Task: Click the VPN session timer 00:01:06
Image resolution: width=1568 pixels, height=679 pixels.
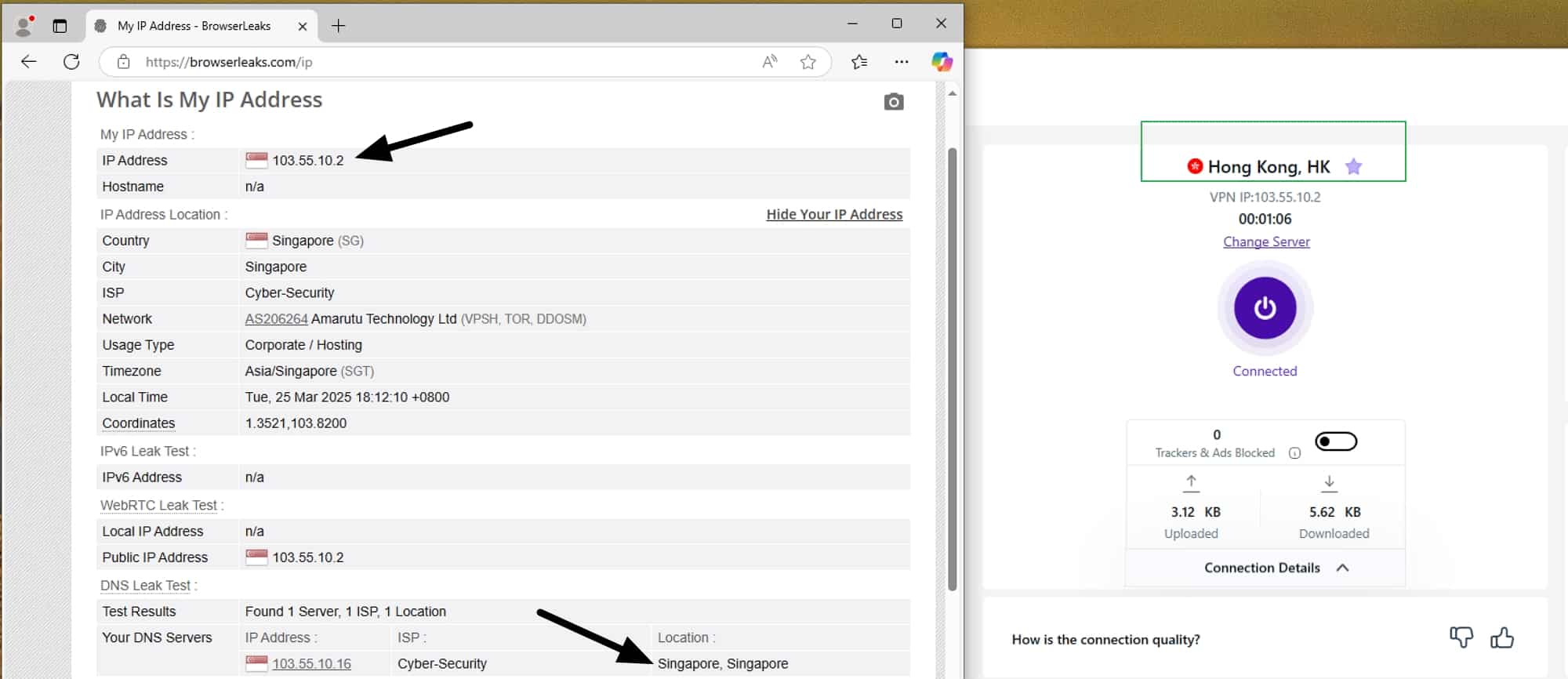Action: (1265, 220)
